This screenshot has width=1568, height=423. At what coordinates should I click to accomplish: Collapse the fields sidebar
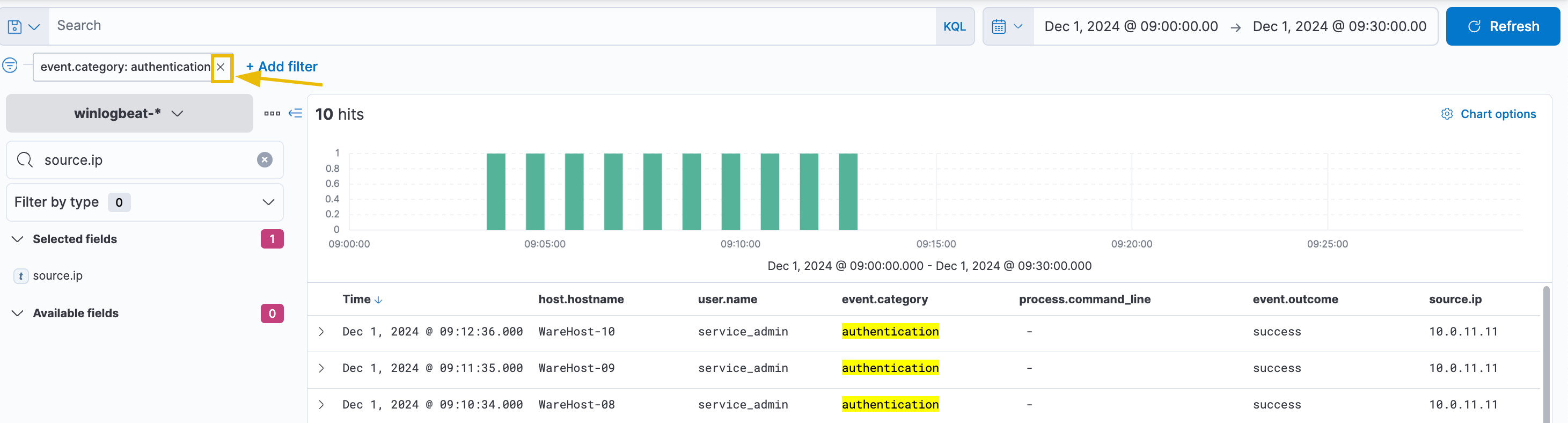[295, 114]
